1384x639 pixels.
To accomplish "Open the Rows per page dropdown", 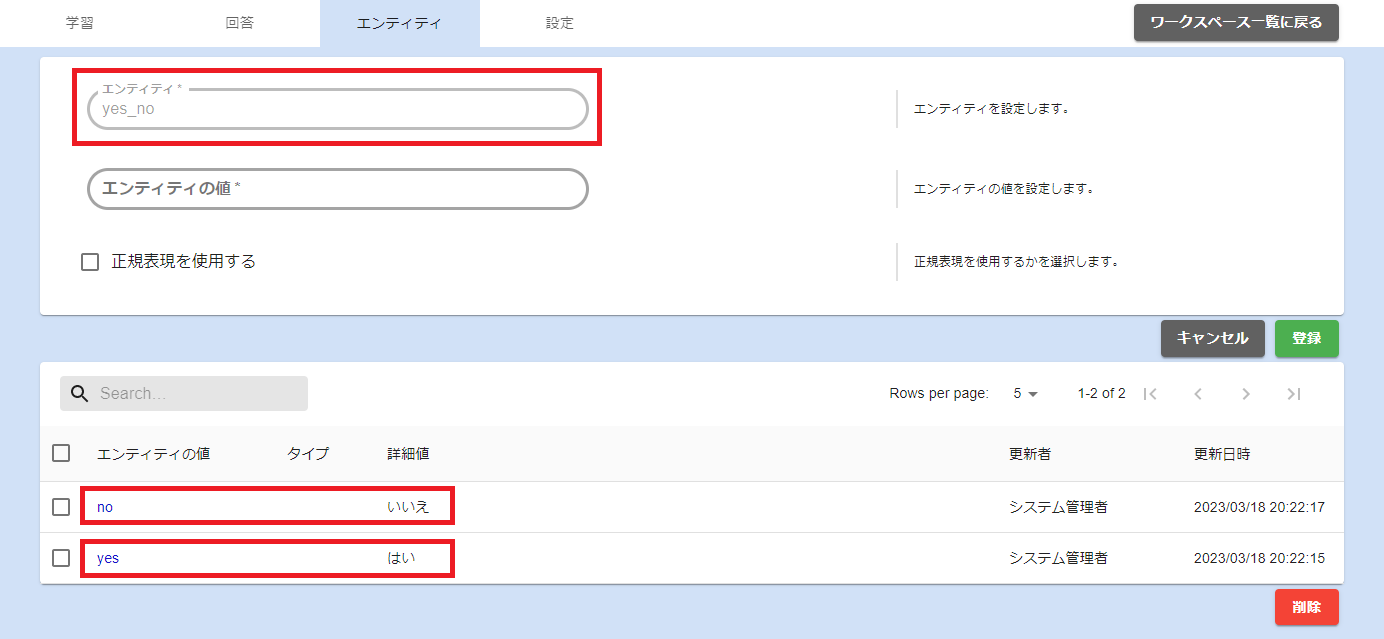I will tap(1025, 394).
